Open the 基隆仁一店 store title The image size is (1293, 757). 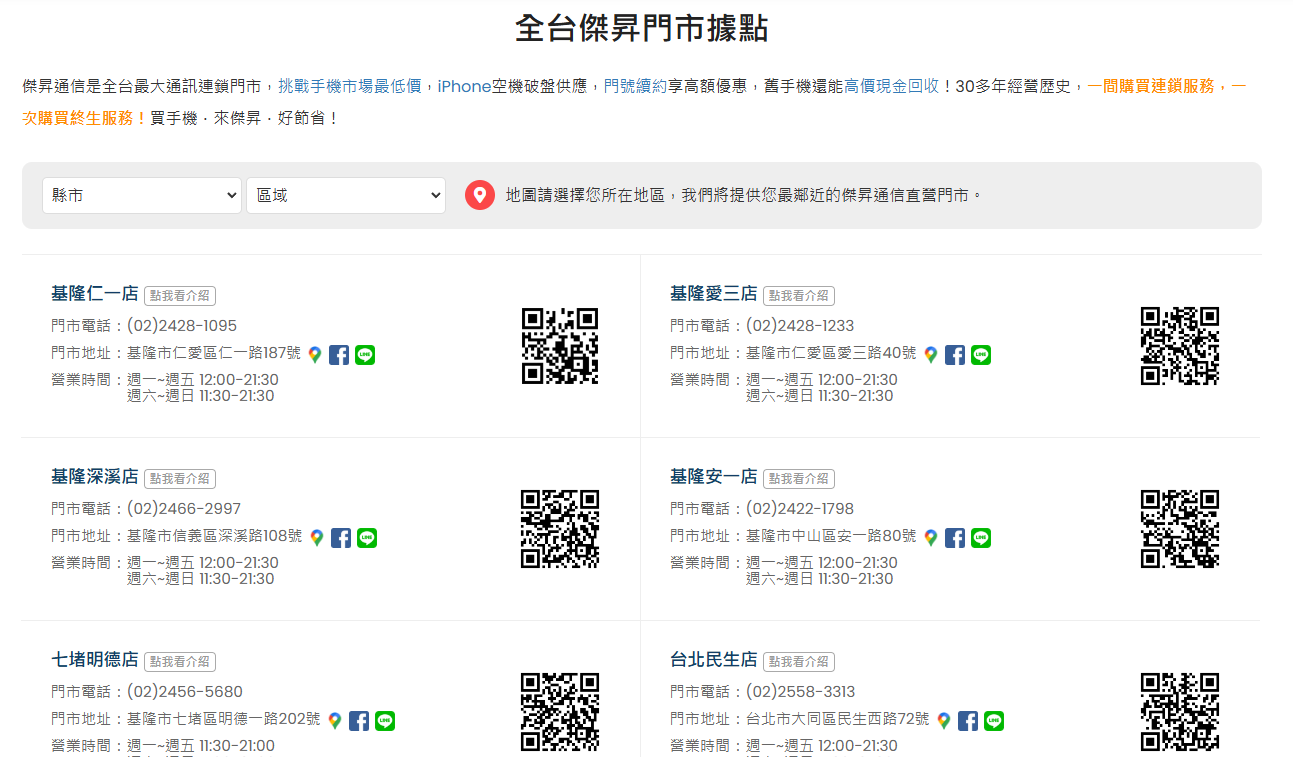[x=95, y=294]
